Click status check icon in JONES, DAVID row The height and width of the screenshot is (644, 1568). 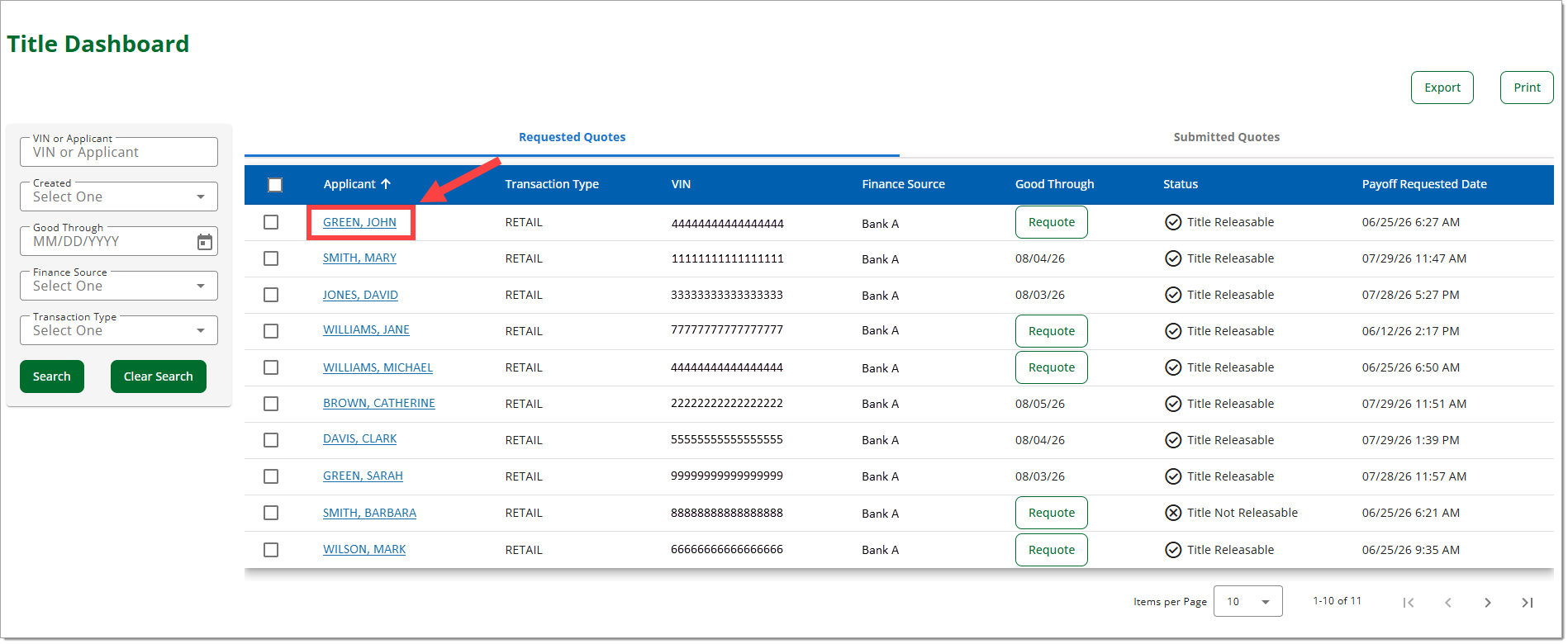pyautogui.click(x=1173, y=295)
